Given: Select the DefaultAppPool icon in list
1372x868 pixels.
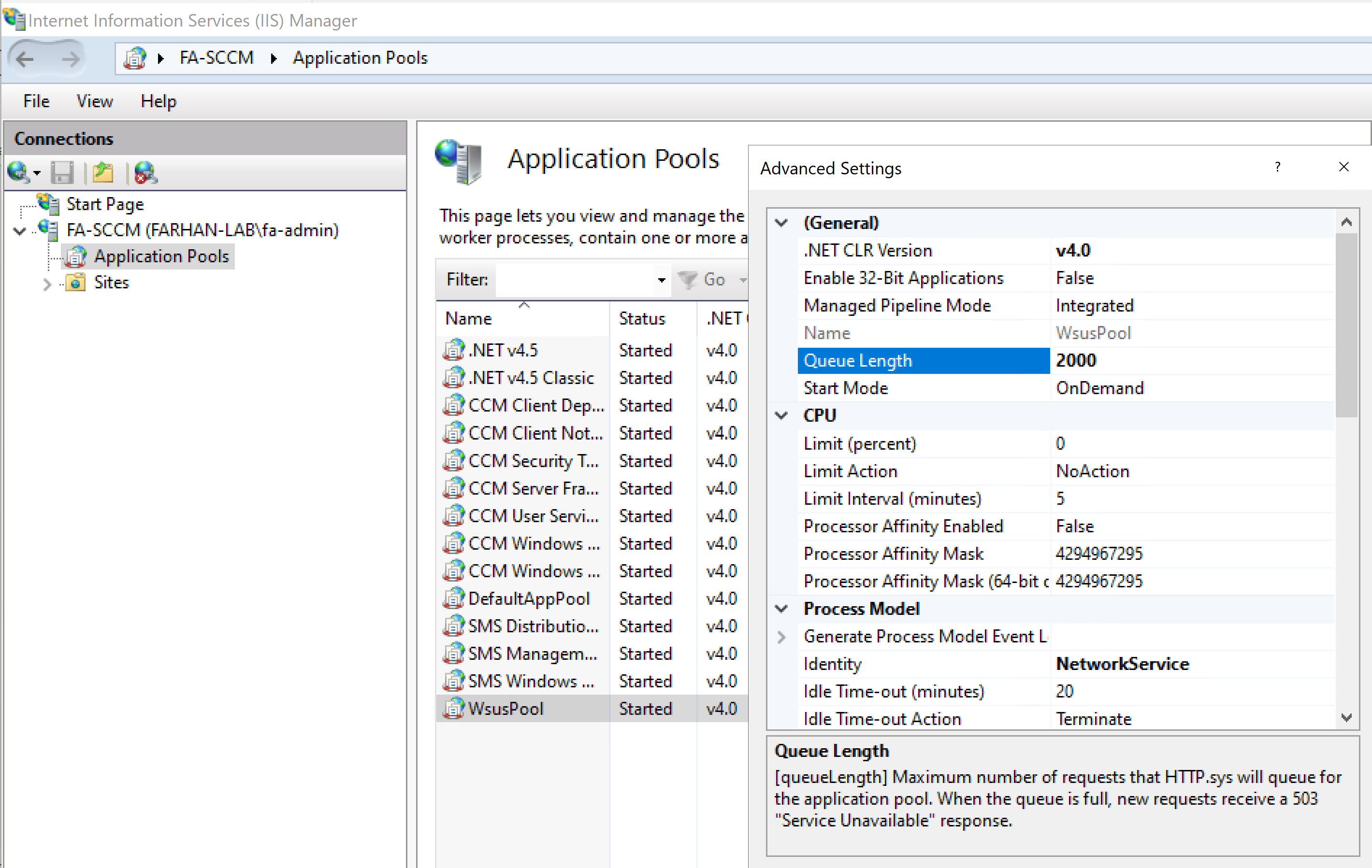Looking at the screenshot, I should pos(453,598).
